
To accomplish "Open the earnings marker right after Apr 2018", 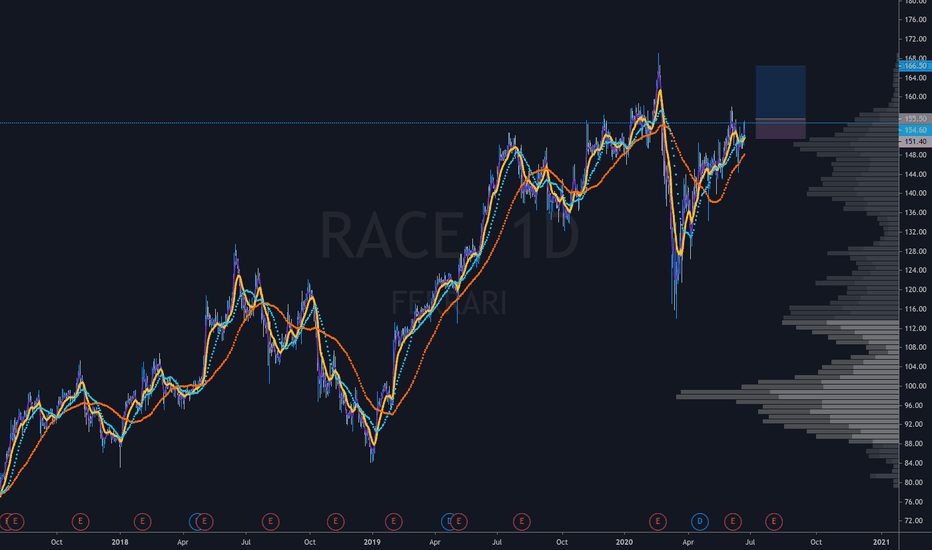I will click(204, 522).
